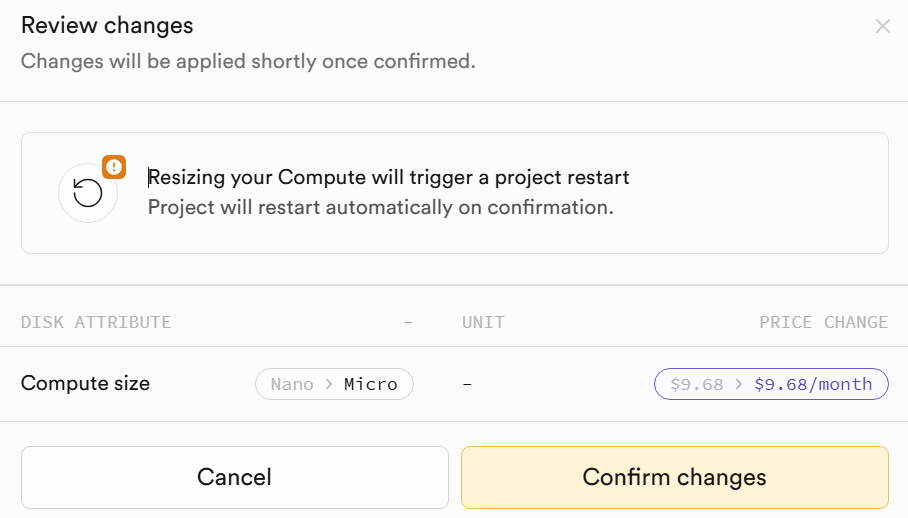The height and width of the screenshot is (518, 908).
Task: Click the Review changes title
Action: (x=107, y=26)
